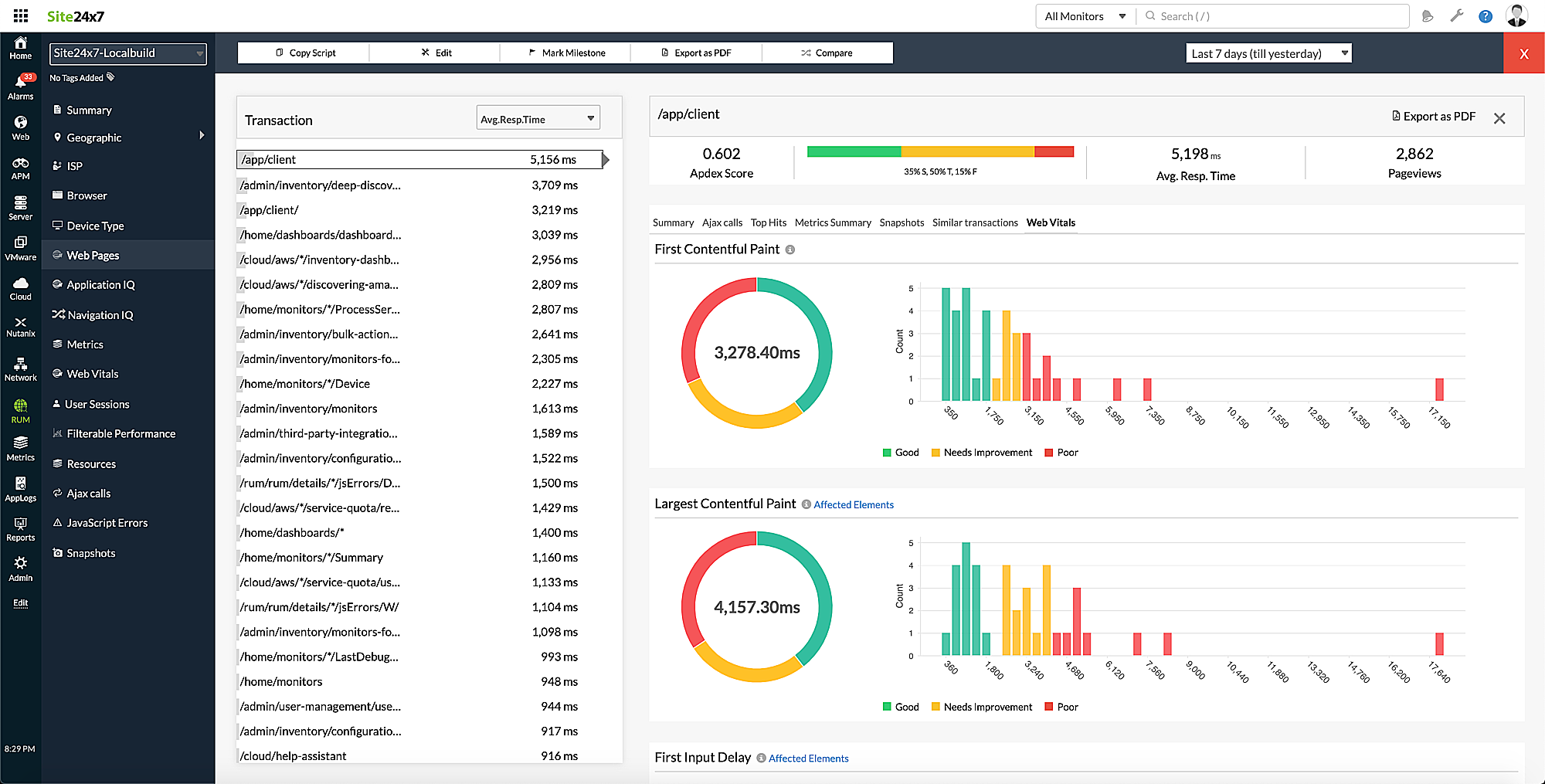Screen dimensions: 1545x784
Task: Click the APM icon in sidebar
Action: pos(20,164)
